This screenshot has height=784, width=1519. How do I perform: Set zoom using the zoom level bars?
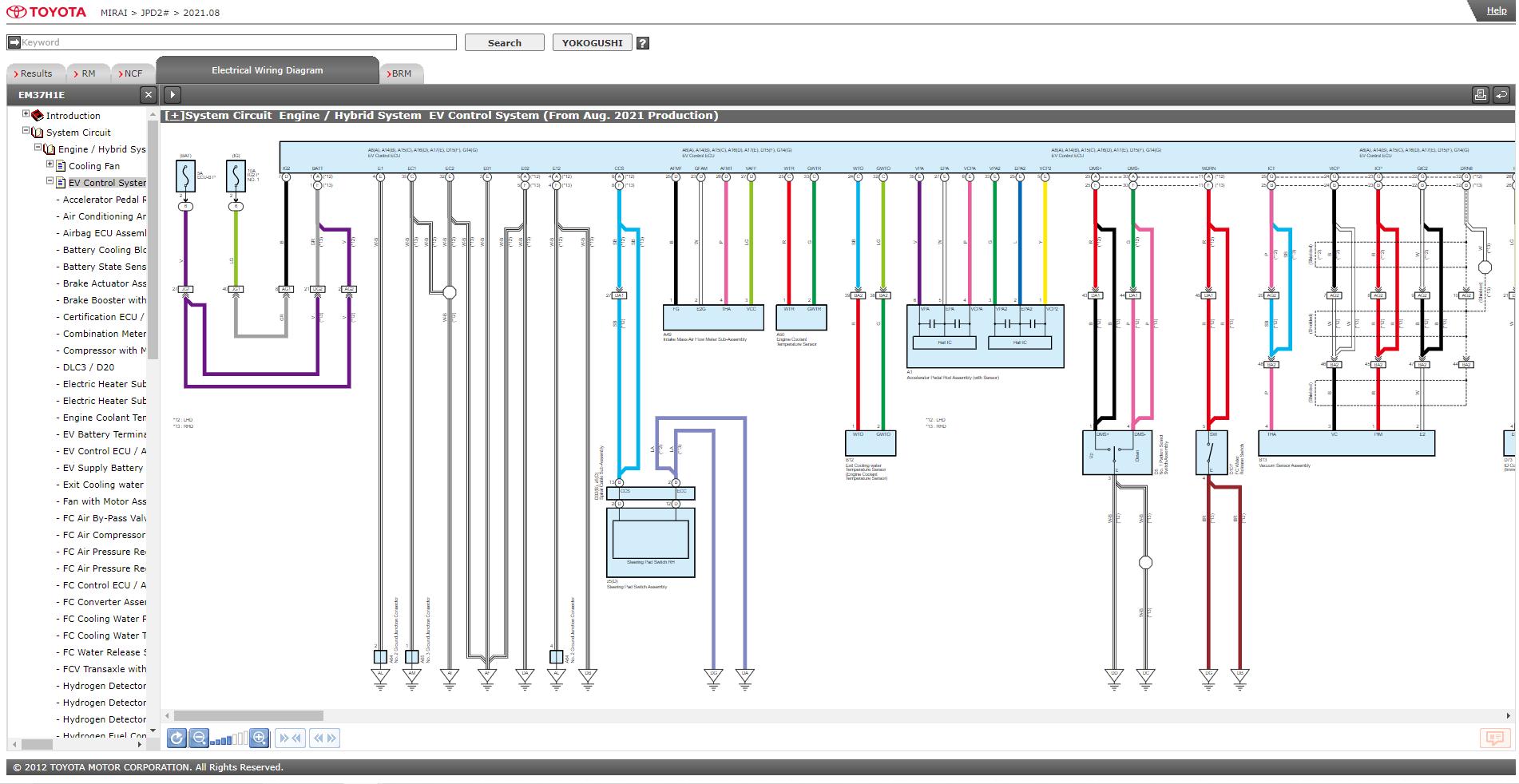coord(229,739)
